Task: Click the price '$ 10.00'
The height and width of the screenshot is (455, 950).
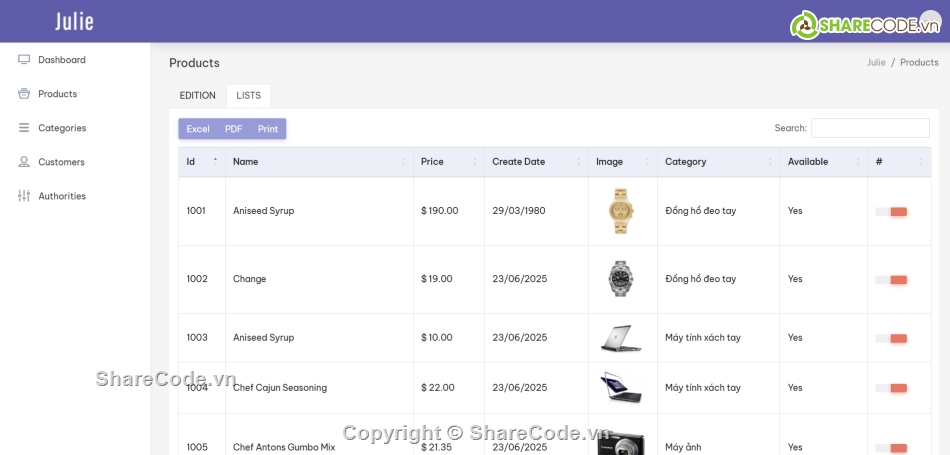Action: coord(437,337)
